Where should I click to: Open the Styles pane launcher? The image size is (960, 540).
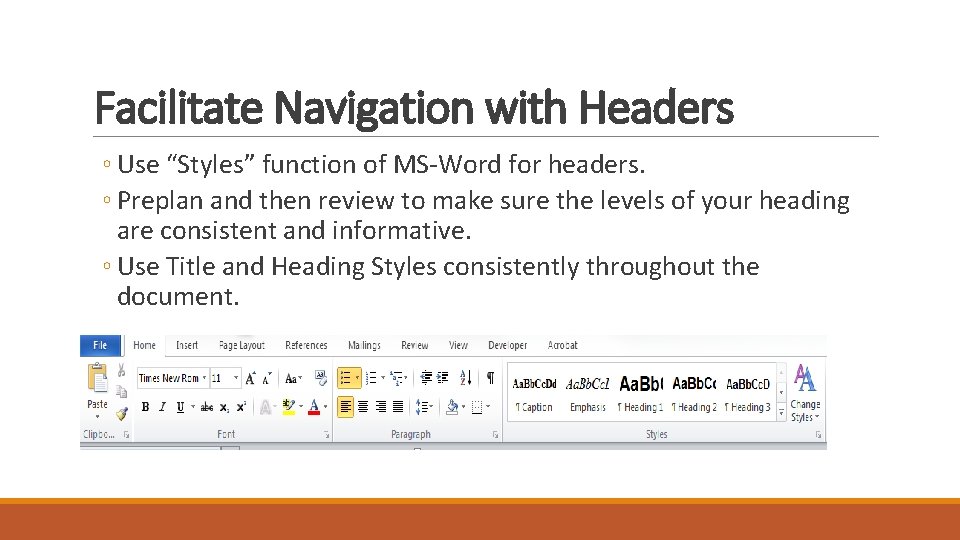tap(817, 435)
